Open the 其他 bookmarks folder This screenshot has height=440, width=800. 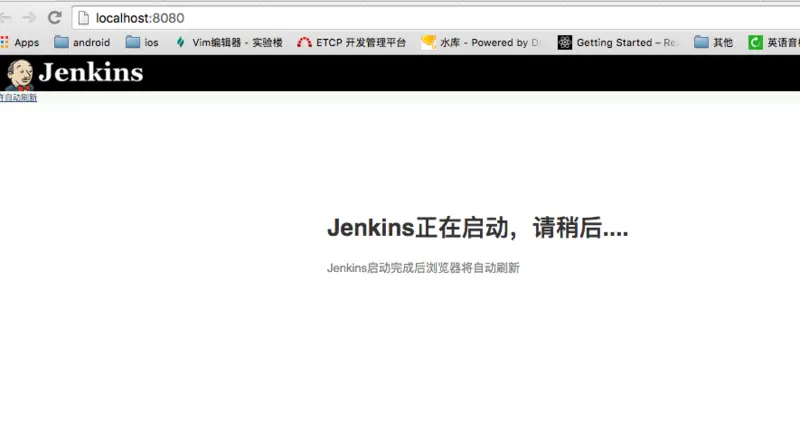pyautogui.click(x=713, y=42)
